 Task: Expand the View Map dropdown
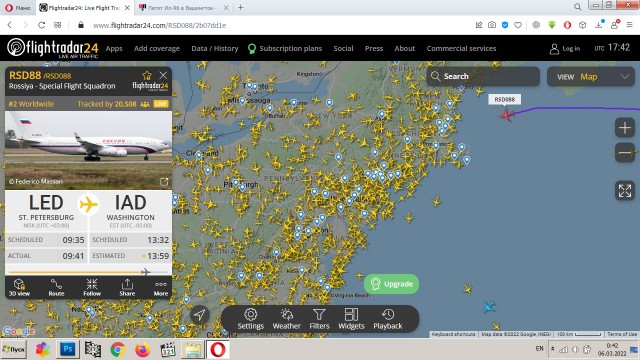pyautogui.click(x=591, y=77)
